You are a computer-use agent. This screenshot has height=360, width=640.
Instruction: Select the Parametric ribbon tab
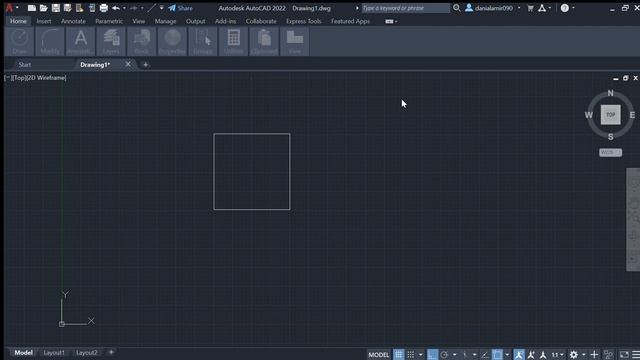coord(109,21)
